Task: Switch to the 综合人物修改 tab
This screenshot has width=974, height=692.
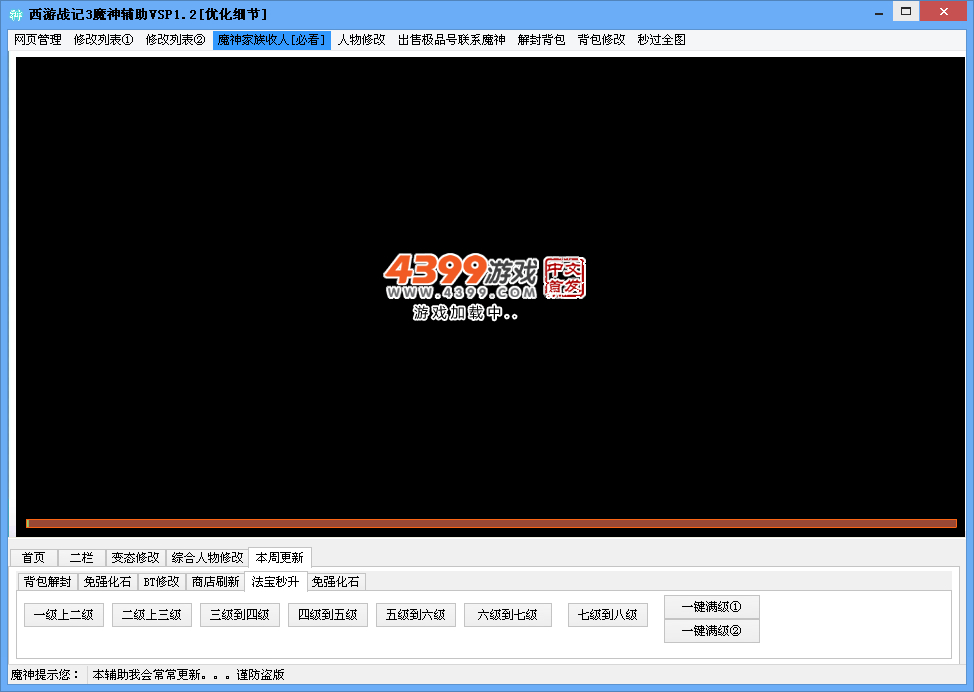Action: tap(207, 558)
